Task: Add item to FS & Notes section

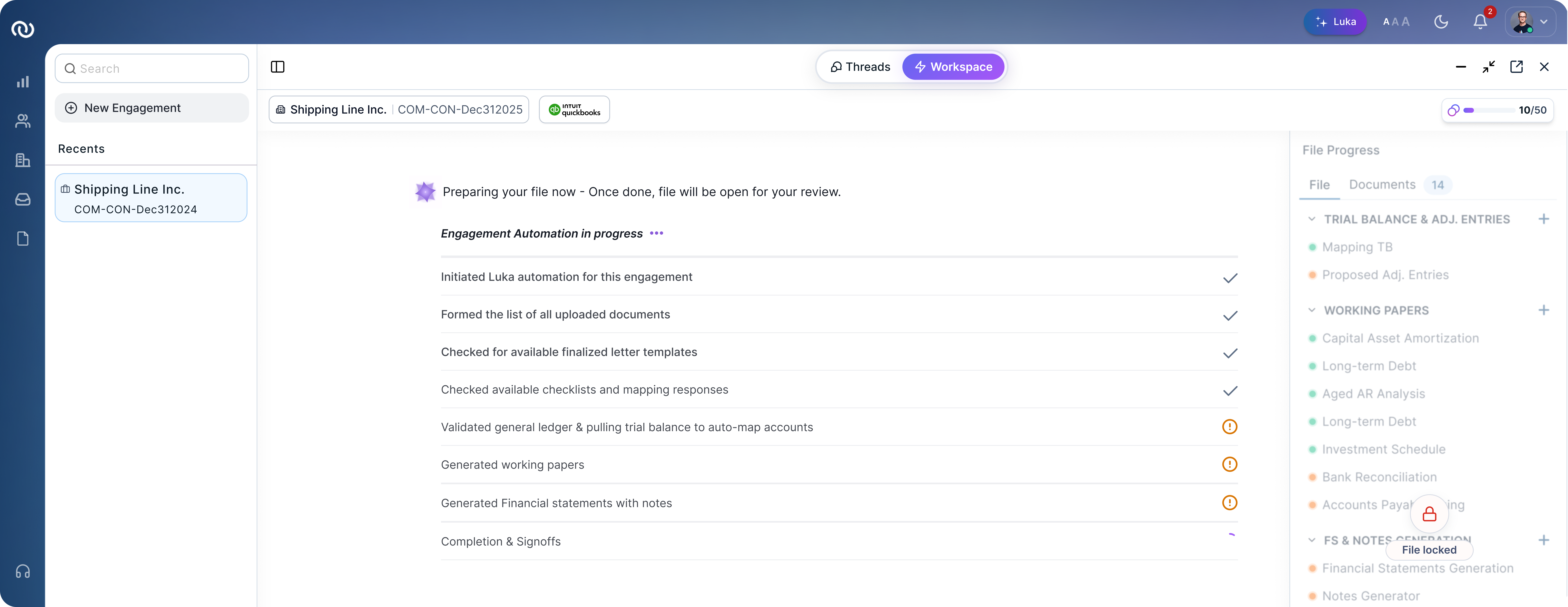Action: pos(1544,540)
